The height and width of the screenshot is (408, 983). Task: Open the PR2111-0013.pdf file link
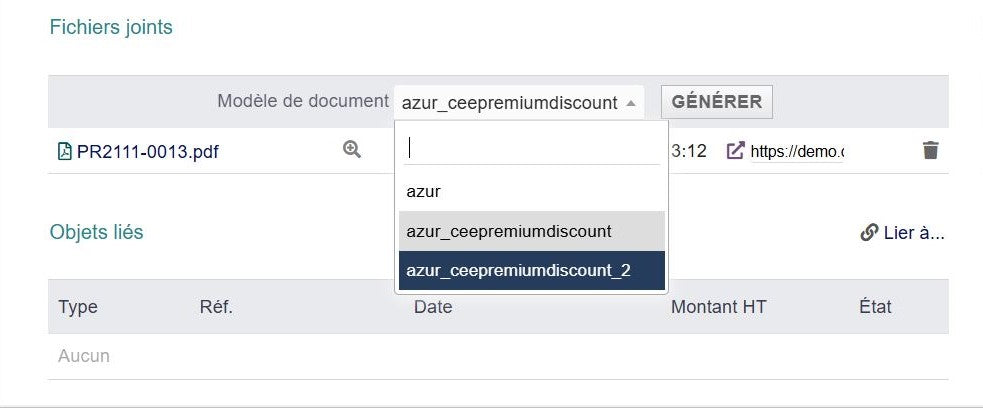pos(147,152)
